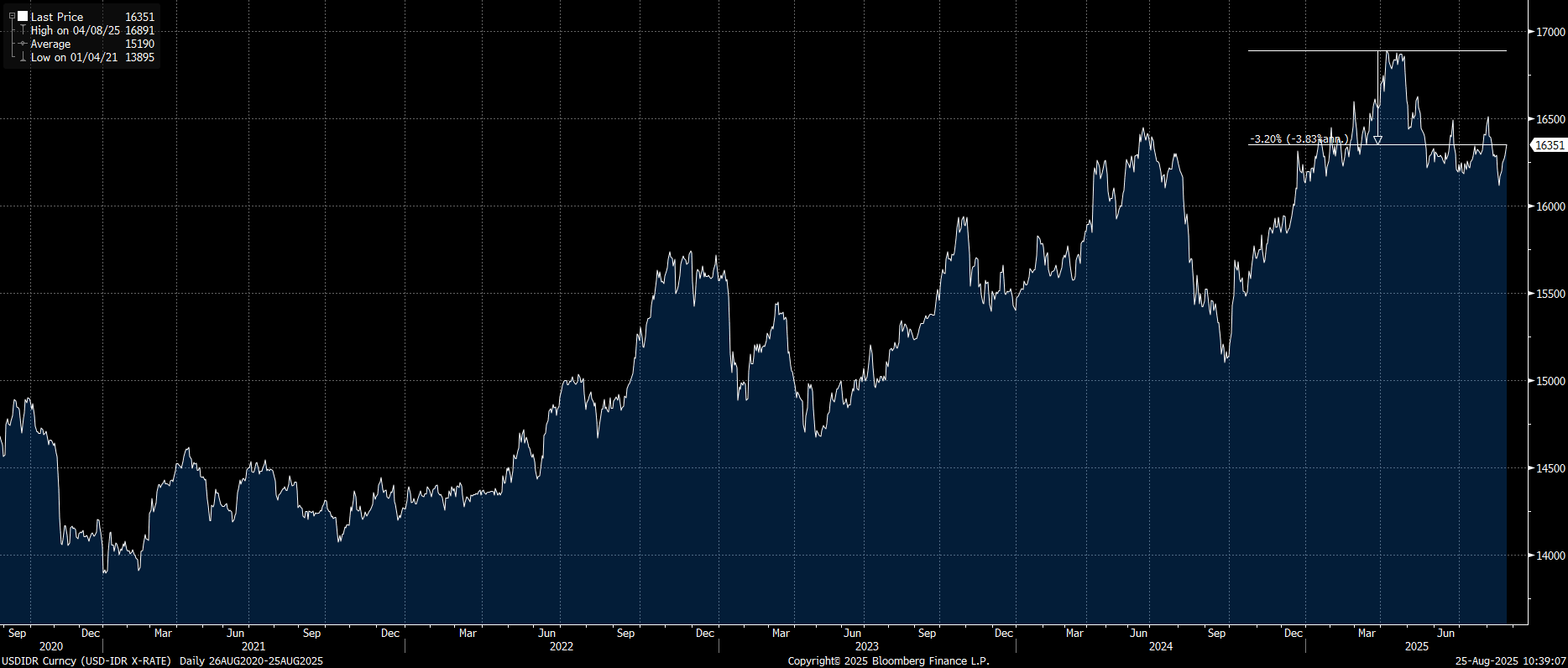Click the -3.20% change annotation label
The image size is (1568, 668).
pyautogui.click(x=1298, y=139)
